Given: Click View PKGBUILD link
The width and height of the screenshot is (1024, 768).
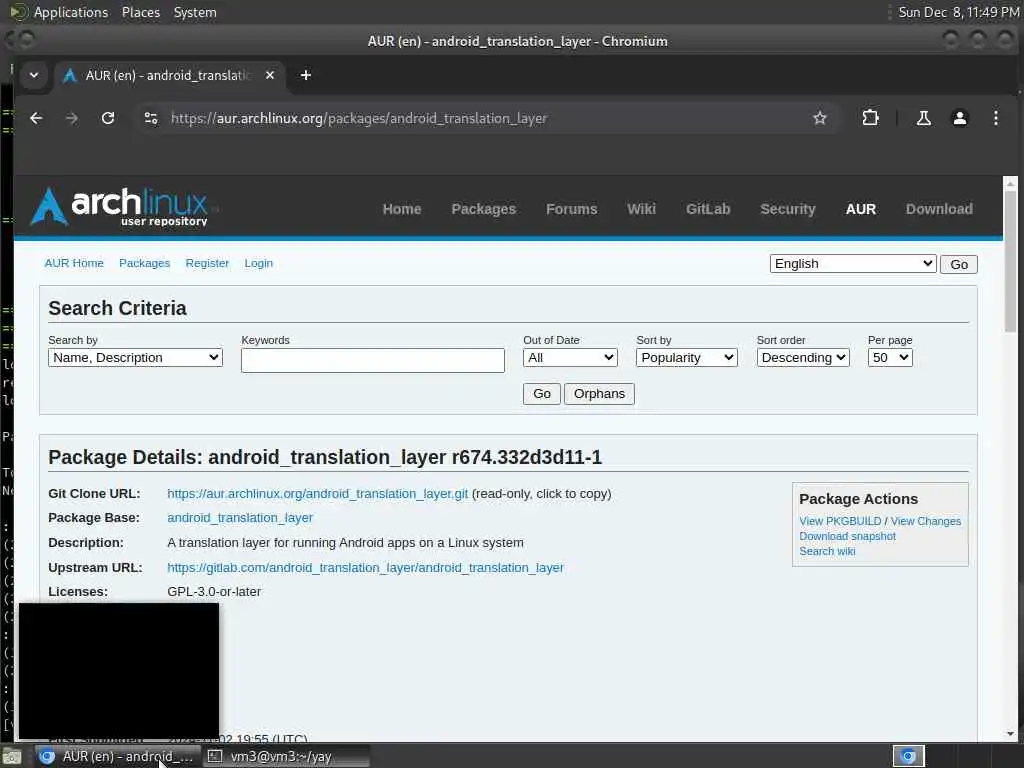Looking at the screenshot, I should click(x=840, y=521).
